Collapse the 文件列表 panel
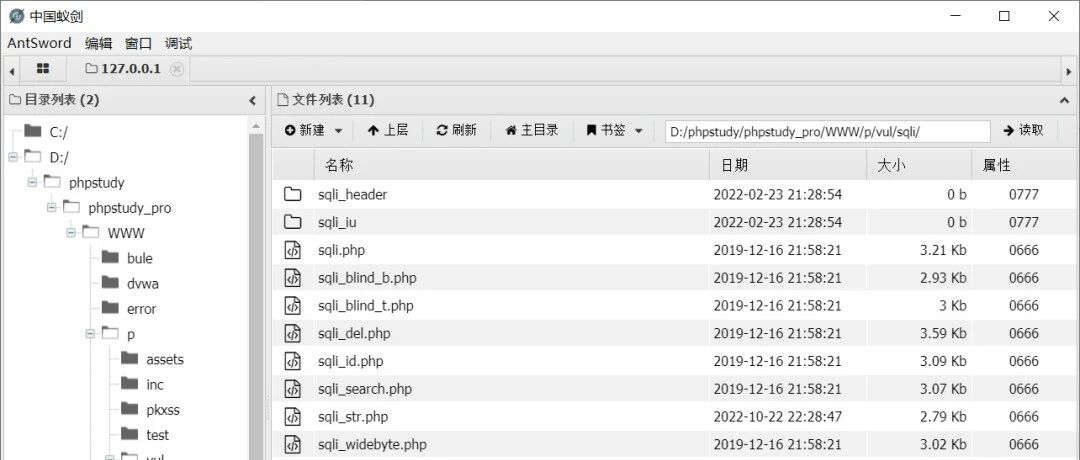The width and height of the screenshot is (1080, 460). [x=1064, y=101]
